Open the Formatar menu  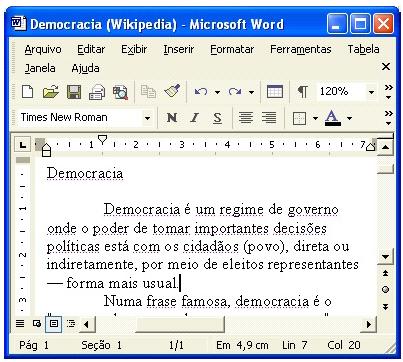[232, 49]
